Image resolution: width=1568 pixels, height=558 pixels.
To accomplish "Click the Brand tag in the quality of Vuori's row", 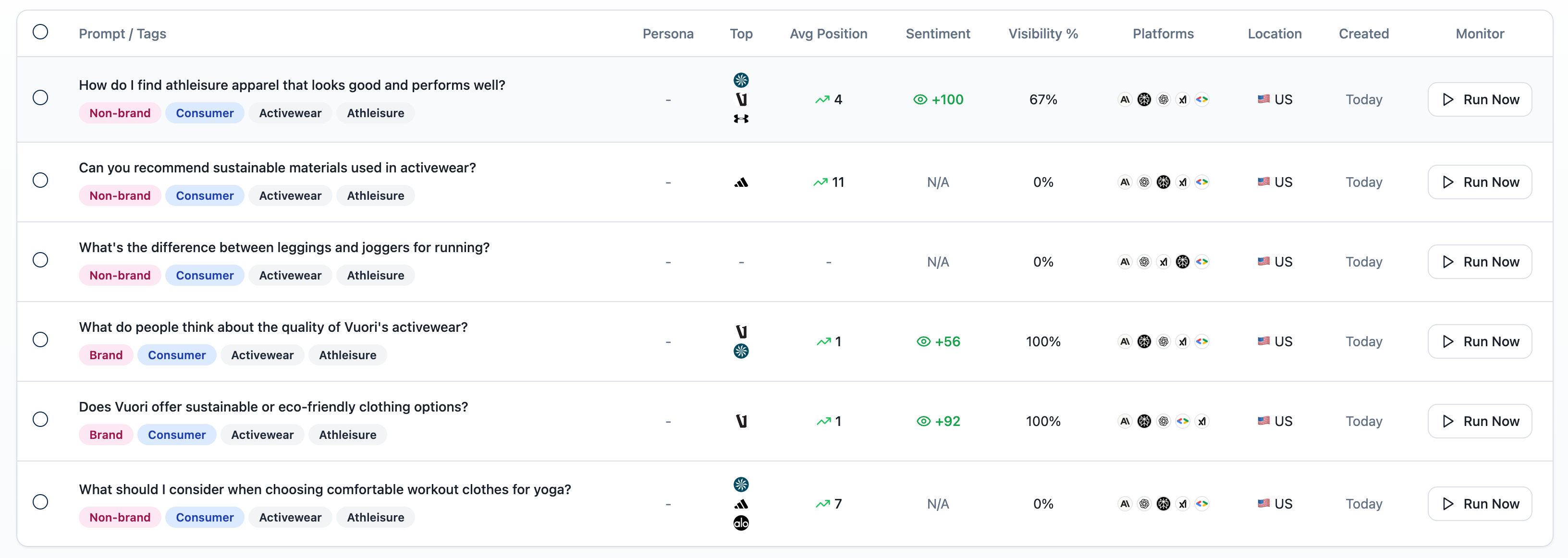I will click(x=106, y=355).
